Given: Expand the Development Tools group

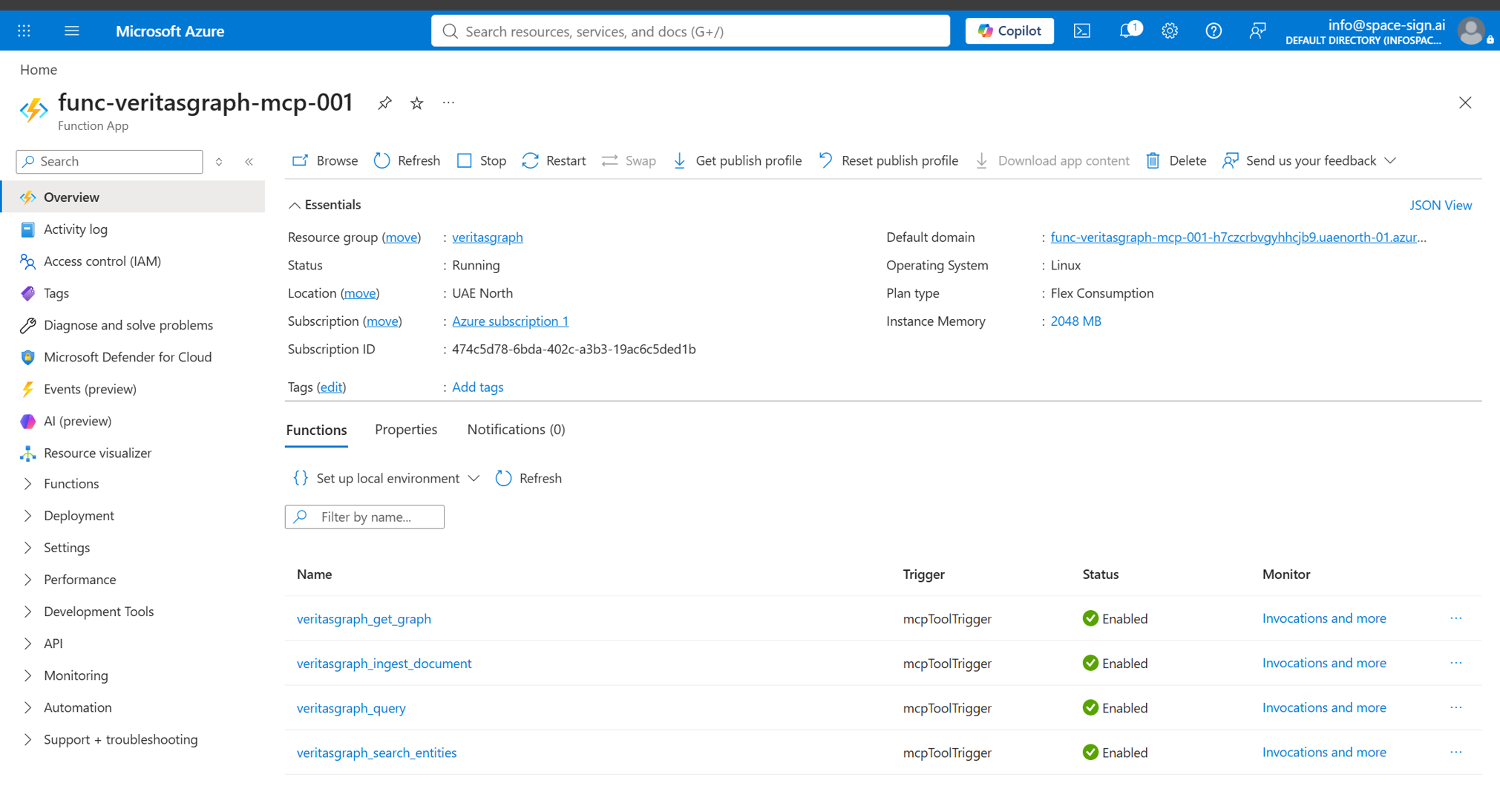Looking at the screenshot, I should point(99,612).
